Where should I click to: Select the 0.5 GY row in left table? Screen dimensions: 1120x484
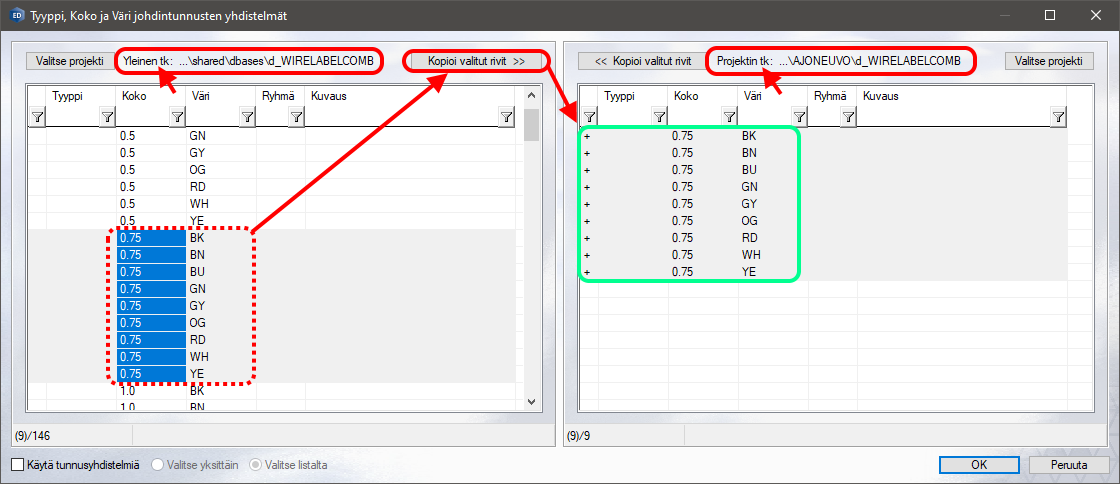272,153
